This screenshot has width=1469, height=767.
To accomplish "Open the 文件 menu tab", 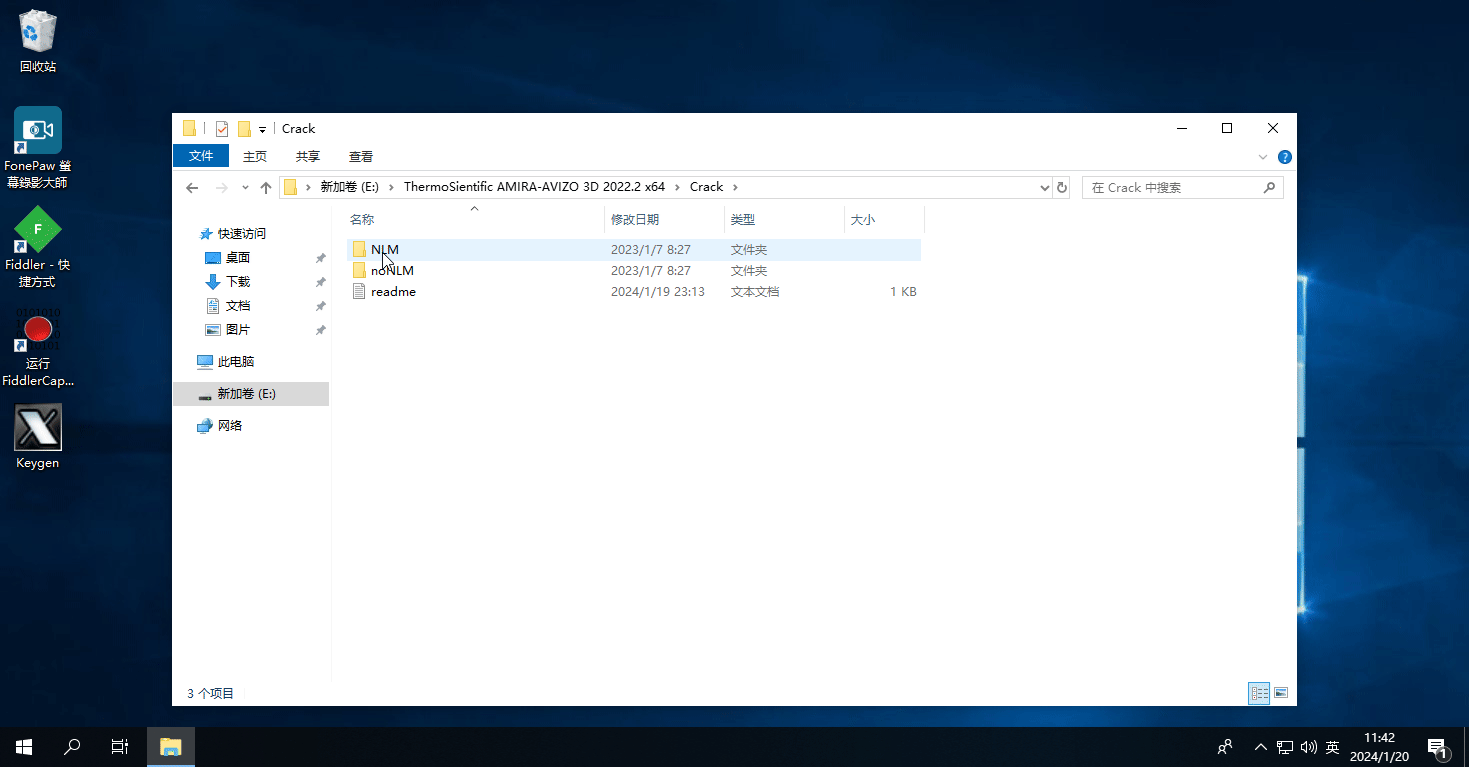I will [x=201, y=156].
